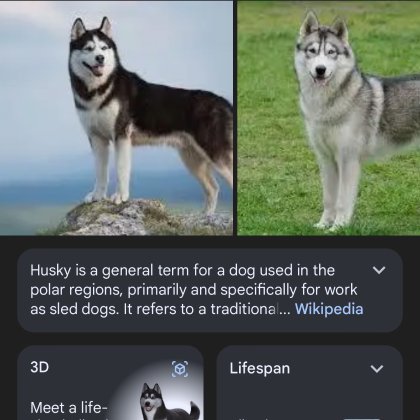The width and height of the screenshot is (420, 420).
Task: Tap the AR cube icon in 3D card
Action: [180, 369]
